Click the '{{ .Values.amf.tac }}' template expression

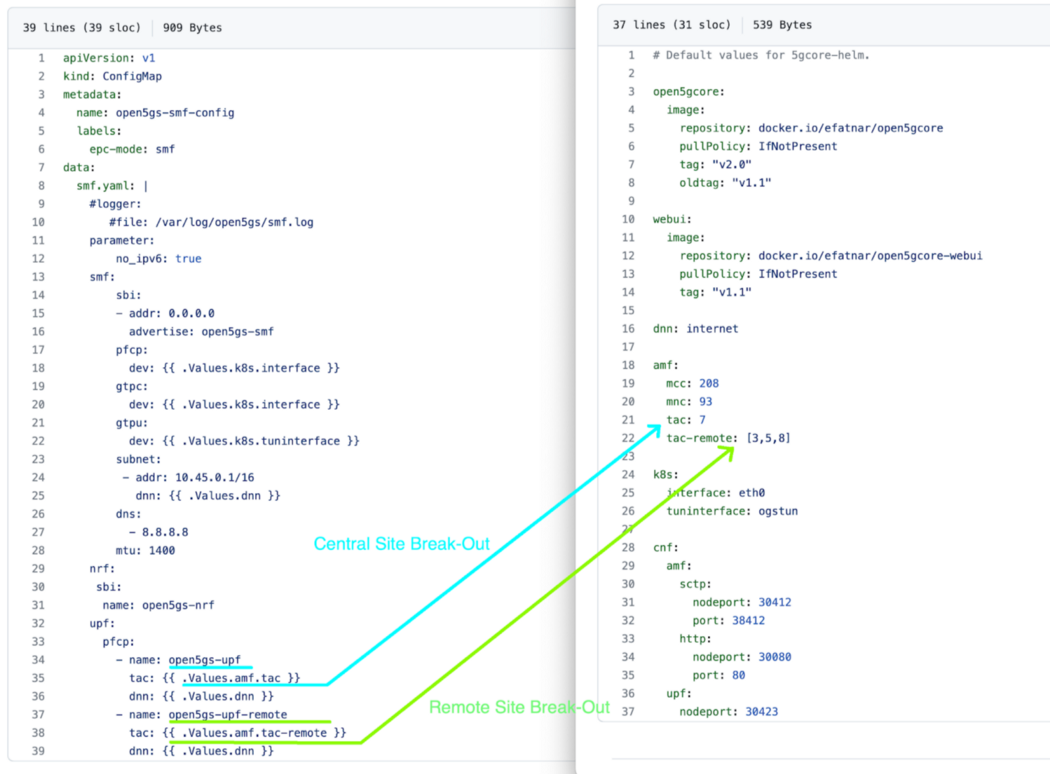pyautogui.click(x=235, y=678)
